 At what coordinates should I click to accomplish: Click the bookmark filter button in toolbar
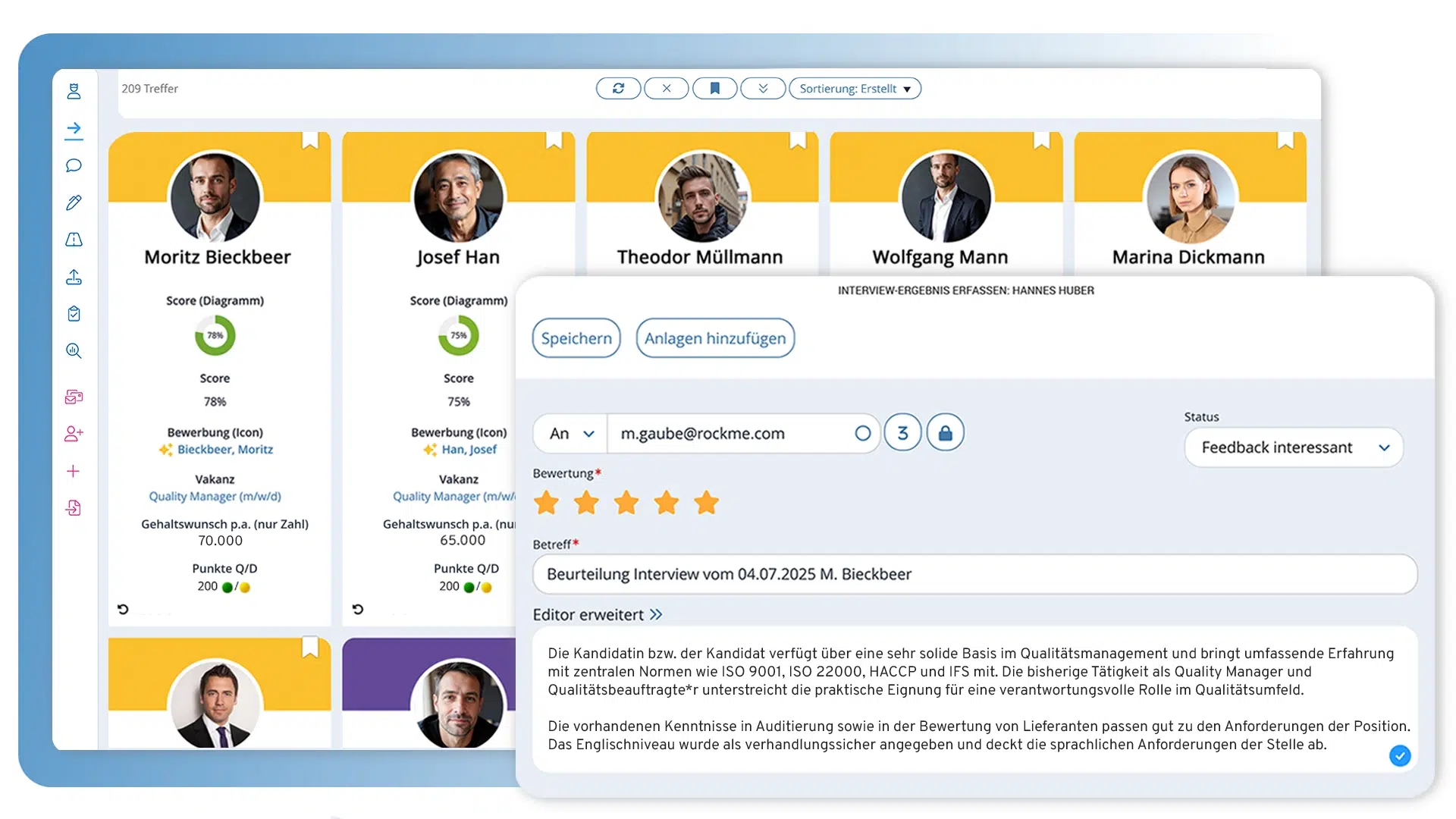[x=714, y=89]
